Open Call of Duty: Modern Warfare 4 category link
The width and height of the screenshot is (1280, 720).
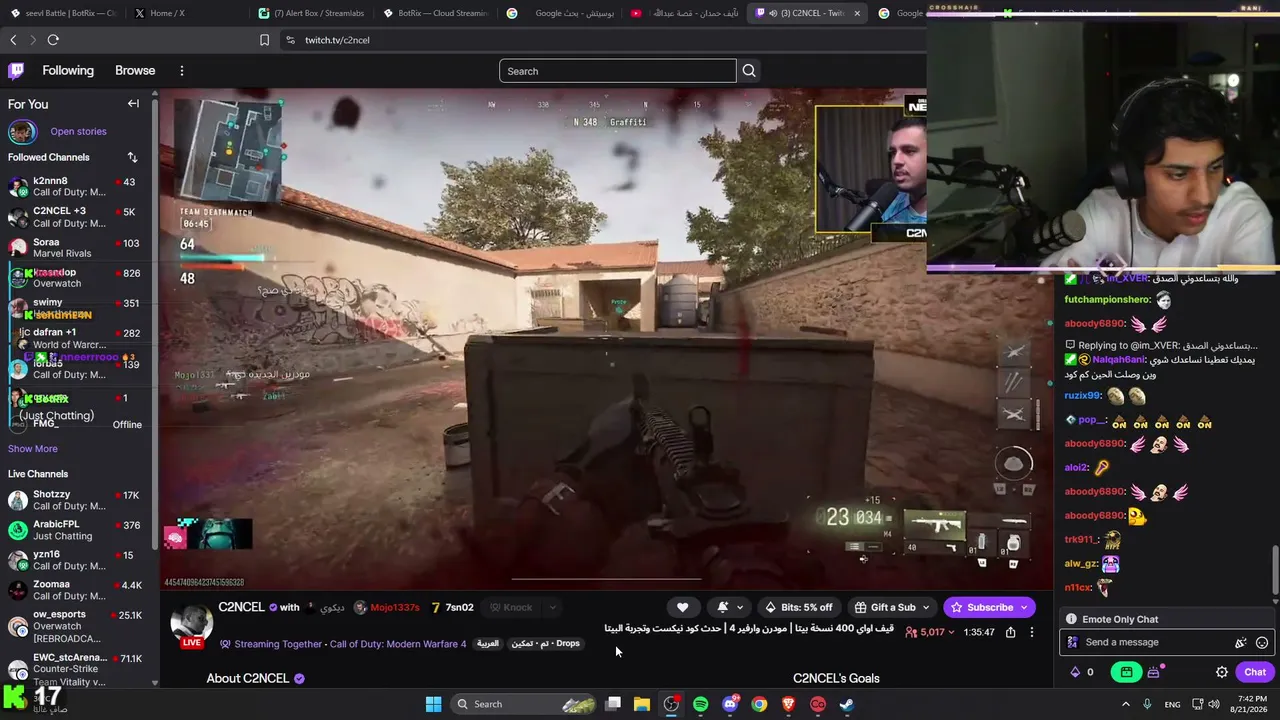(x=398, y=644)
